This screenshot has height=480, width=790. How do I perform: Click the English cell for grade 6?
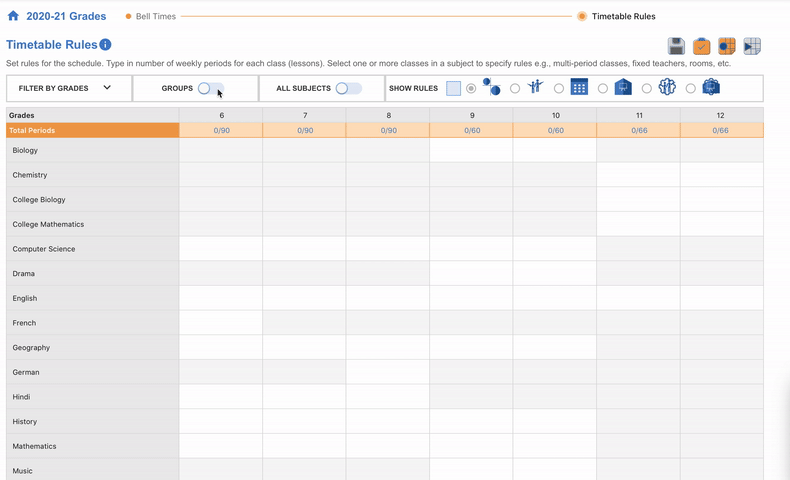[221, 298]
